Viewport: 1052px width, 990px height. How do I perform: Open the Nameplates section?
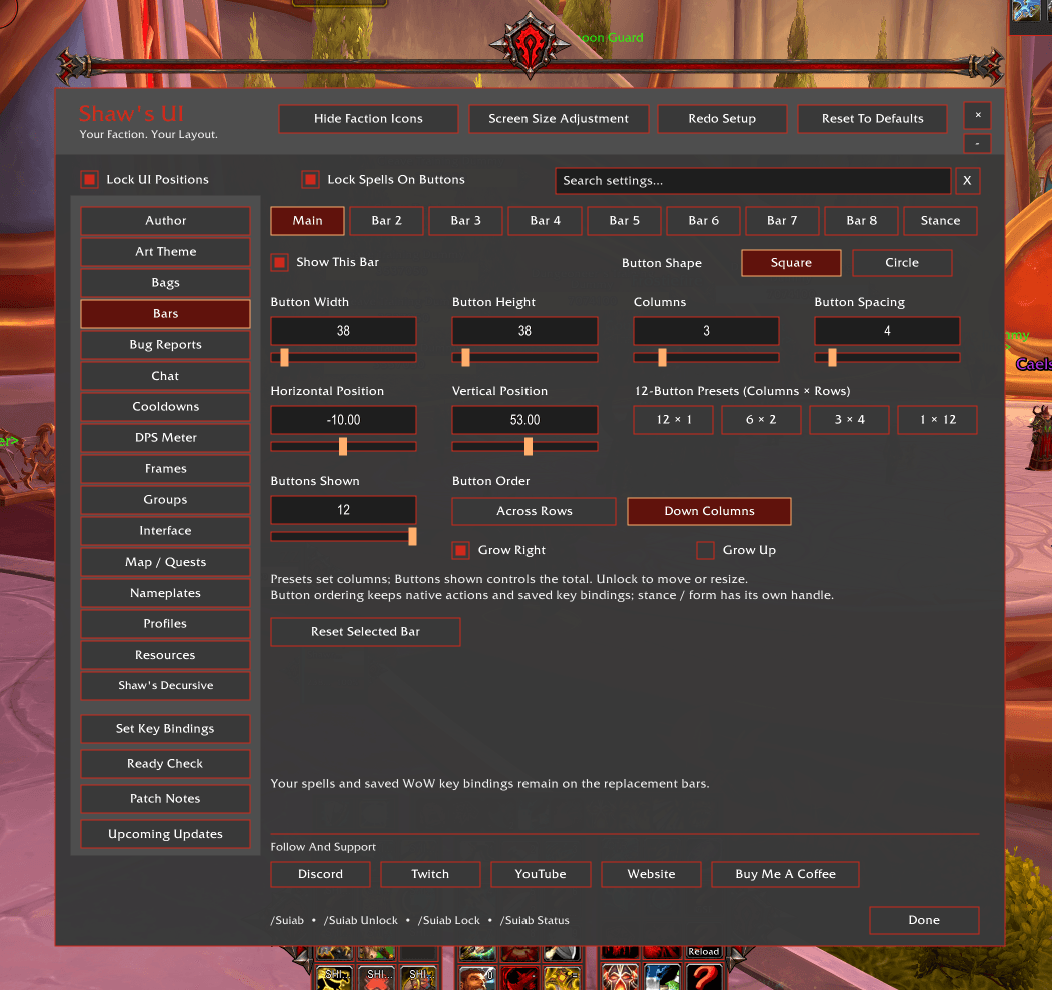[166, 593]
